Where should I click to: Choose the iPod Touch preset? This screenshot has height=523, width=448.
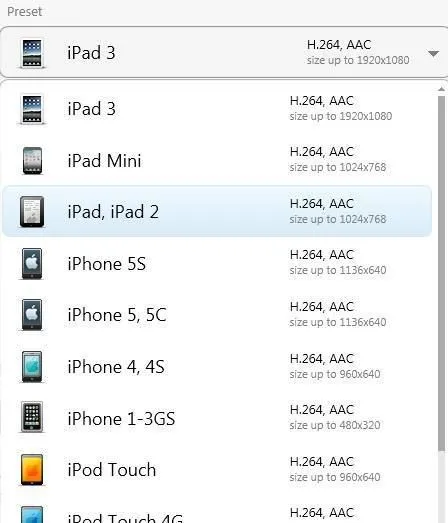click(217, 470)
